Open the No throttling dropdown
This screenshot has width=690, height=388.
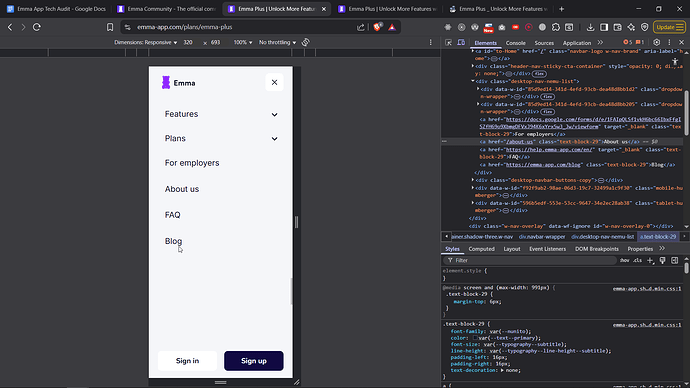(x=277, y=42)
